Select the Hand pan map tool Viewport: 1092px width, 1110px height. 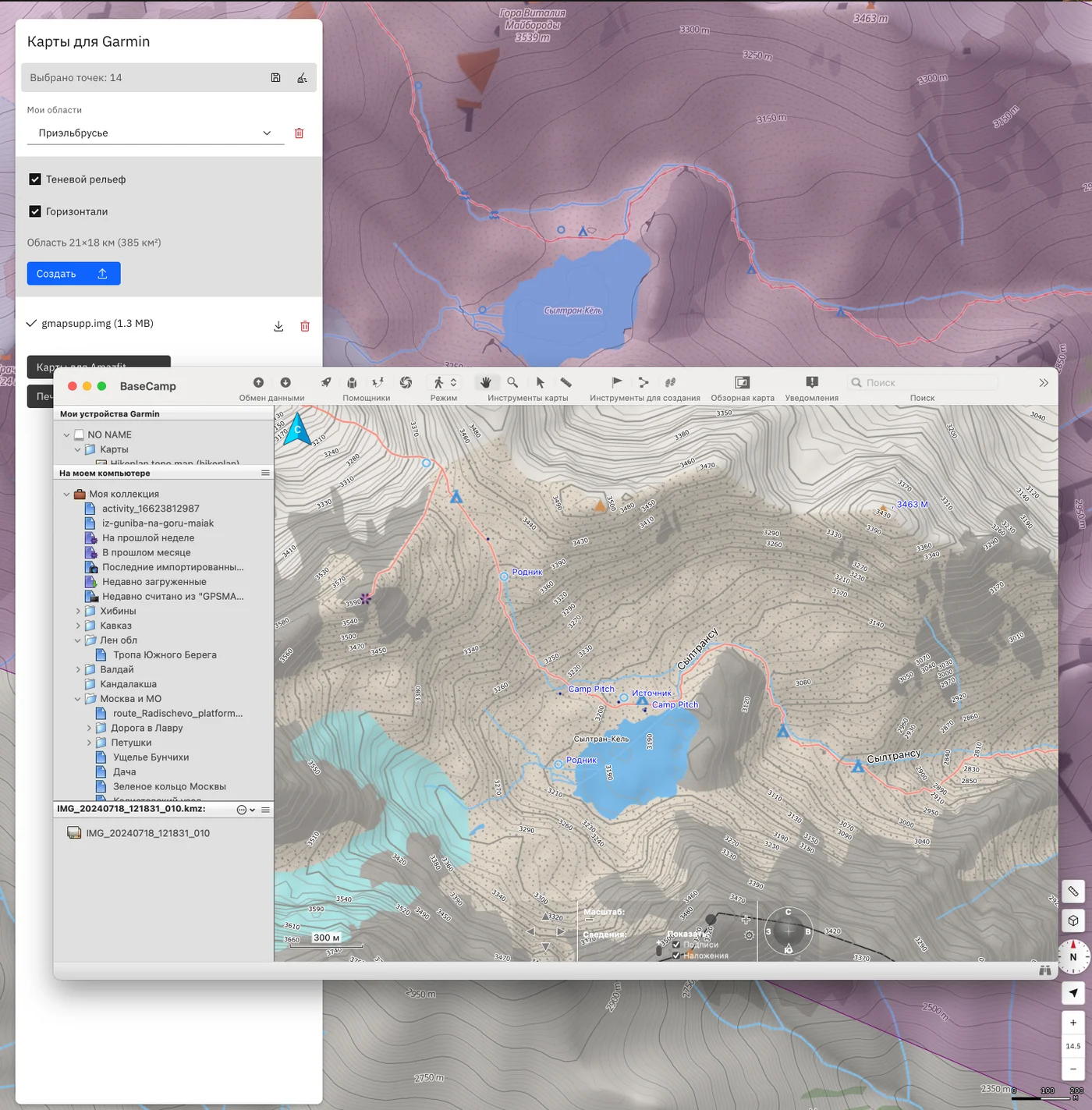[x=486, y=382]
